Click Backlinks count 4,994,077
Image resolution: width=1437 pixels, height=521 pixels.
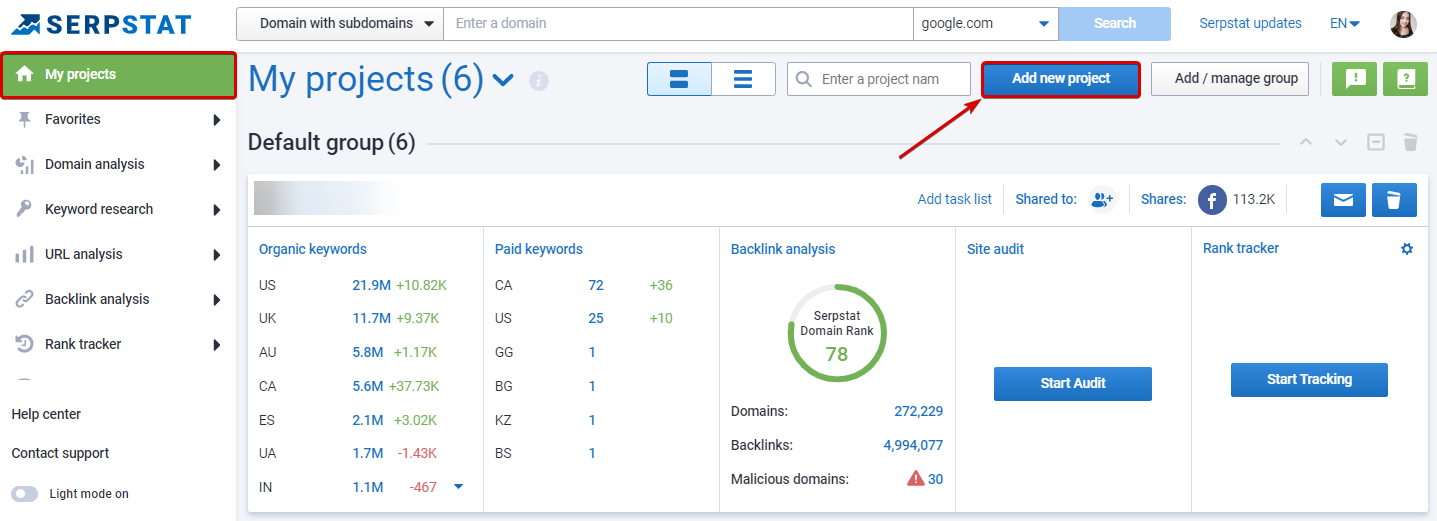913,445
